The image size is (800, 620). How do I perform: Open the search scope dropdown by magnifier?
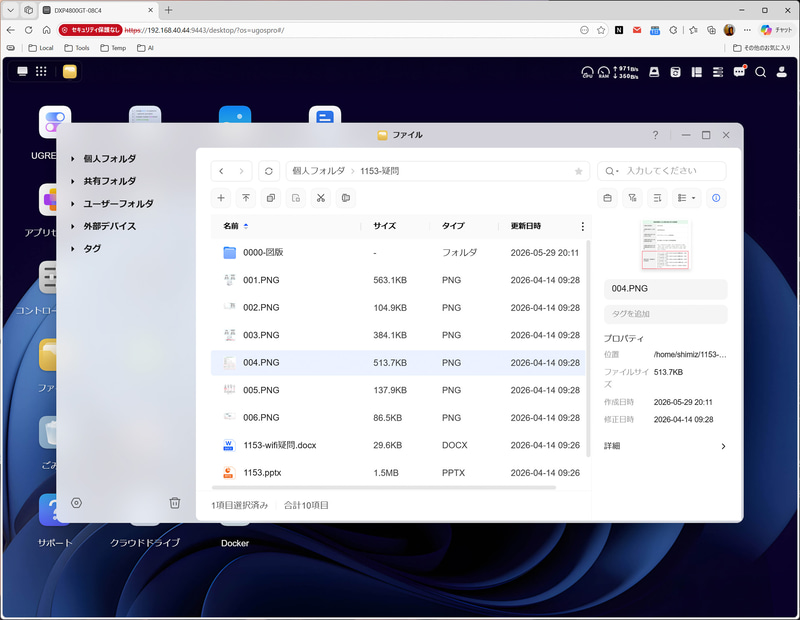[612, 171]
